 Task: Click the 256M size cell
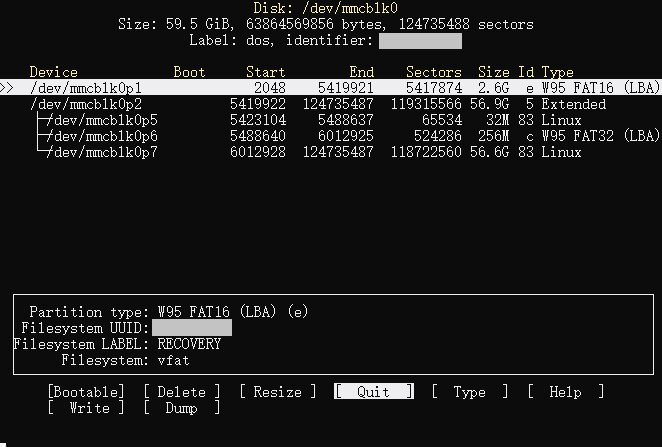(x=494, y=136)
